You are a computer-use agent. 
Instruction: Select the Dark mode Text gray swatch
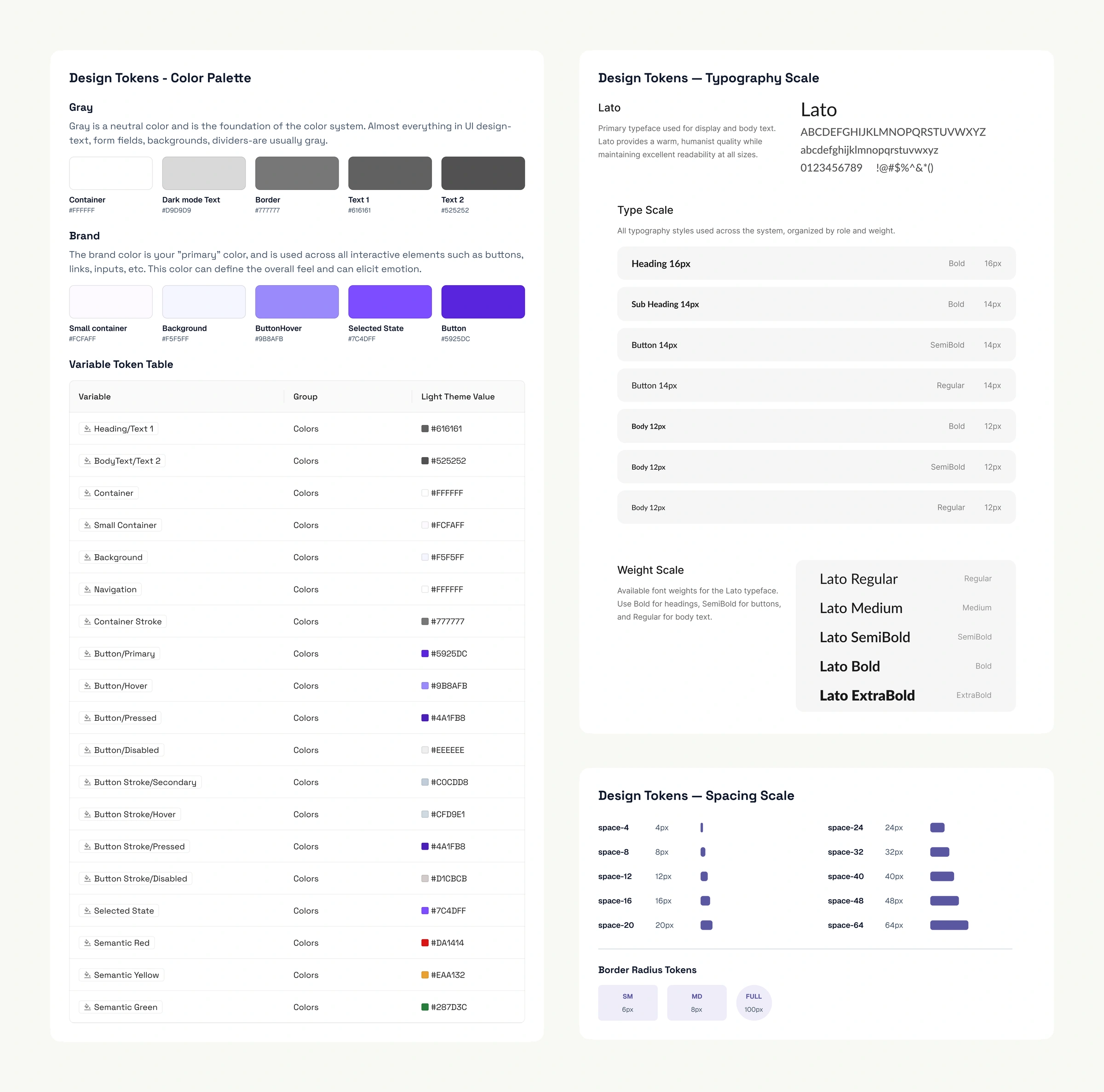[x=203, y=173]
